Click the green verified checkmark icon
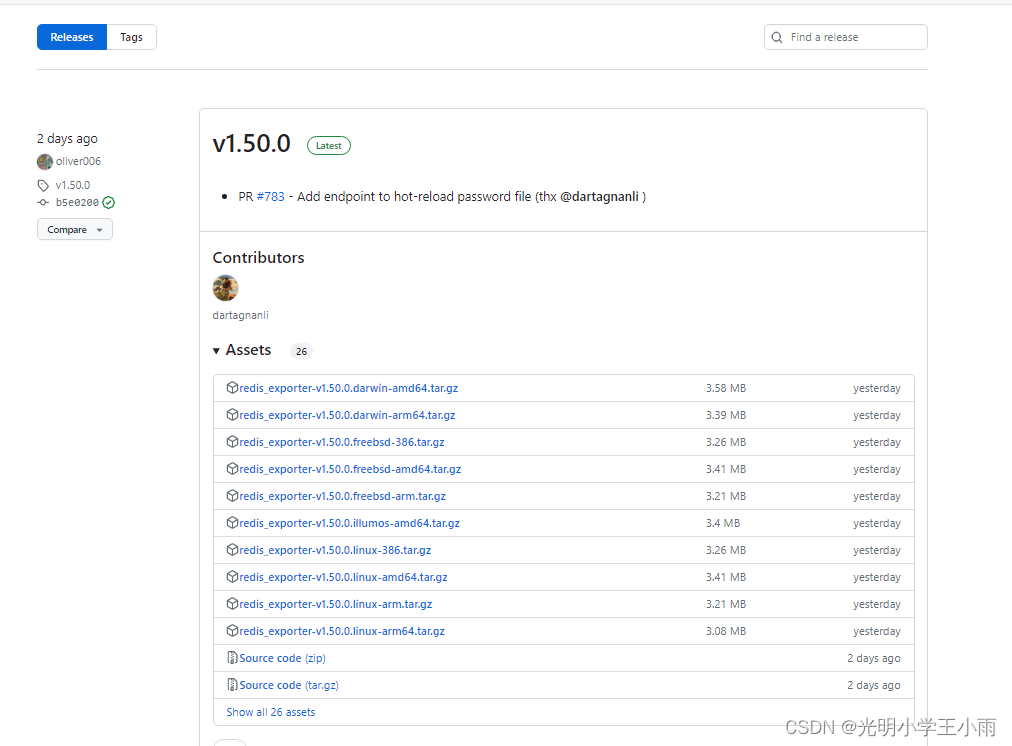This screenshot has height=746, width=1012. pyautogui.click(x=109, y=203)
